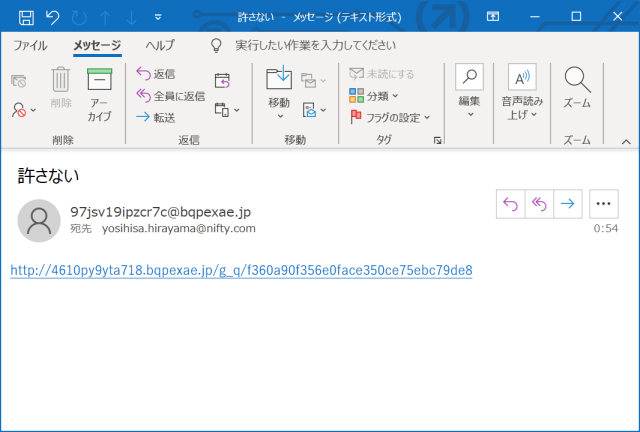Go to previous item with up arrow
640x432 pixels.
coord(105,18)
